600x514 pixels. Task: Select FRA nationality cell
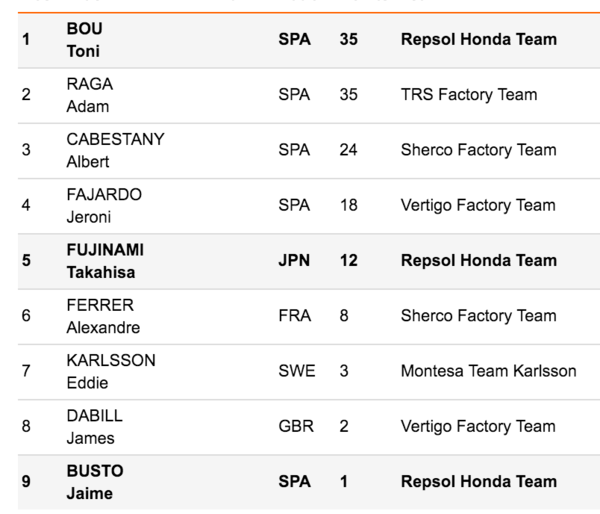coord(294,316)
